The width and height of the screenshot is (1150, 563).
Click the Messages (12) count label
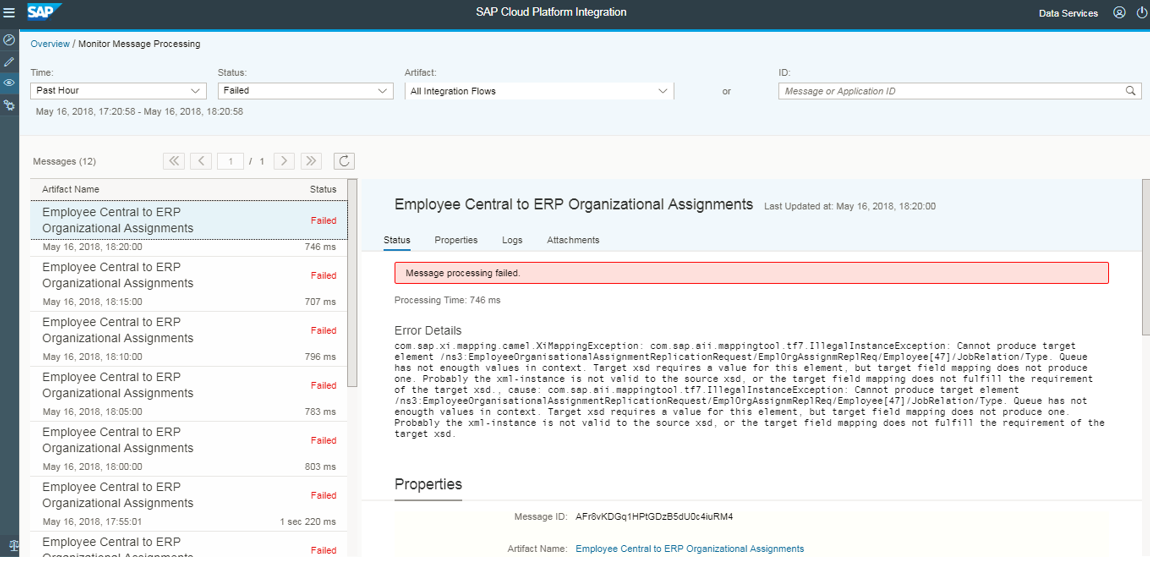tap(65, 161)
